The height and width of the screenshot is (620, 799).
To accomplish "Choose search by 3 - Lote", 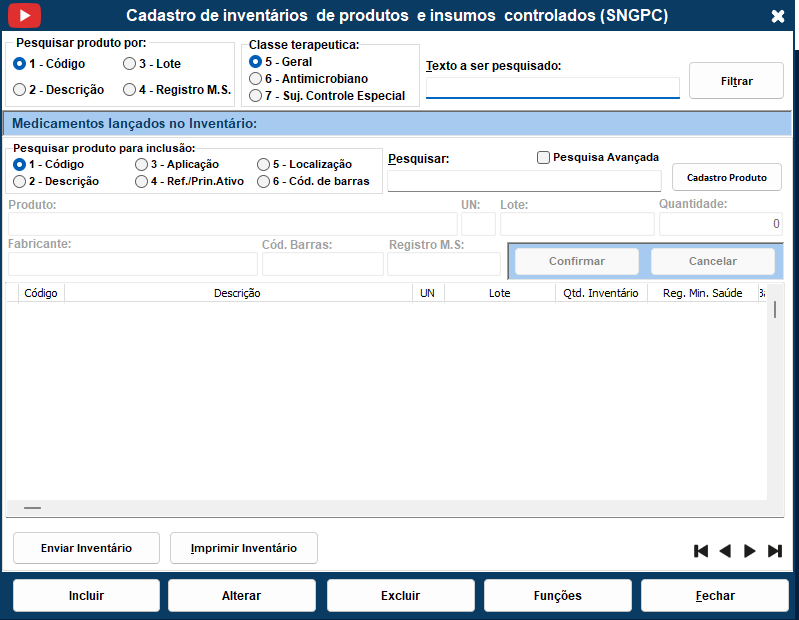I will click(130, 64).
